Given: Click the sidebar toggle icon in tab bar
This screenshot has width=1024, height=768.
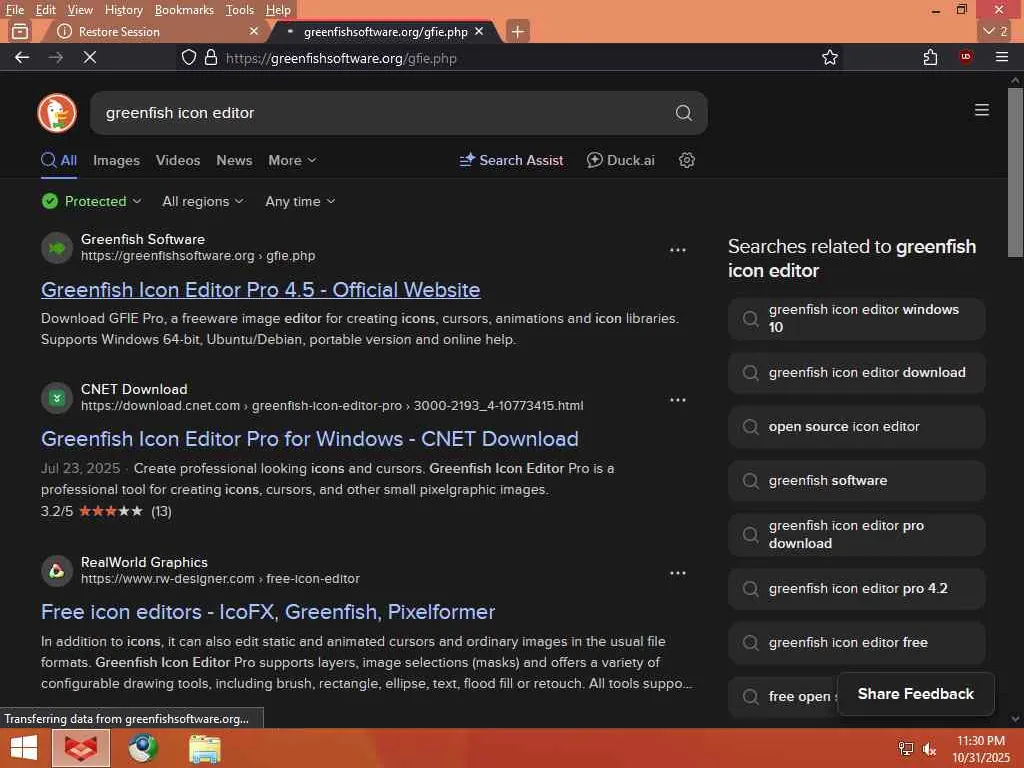Looking at the screenshot, I should pyautogui.click(x=20, y=31).
